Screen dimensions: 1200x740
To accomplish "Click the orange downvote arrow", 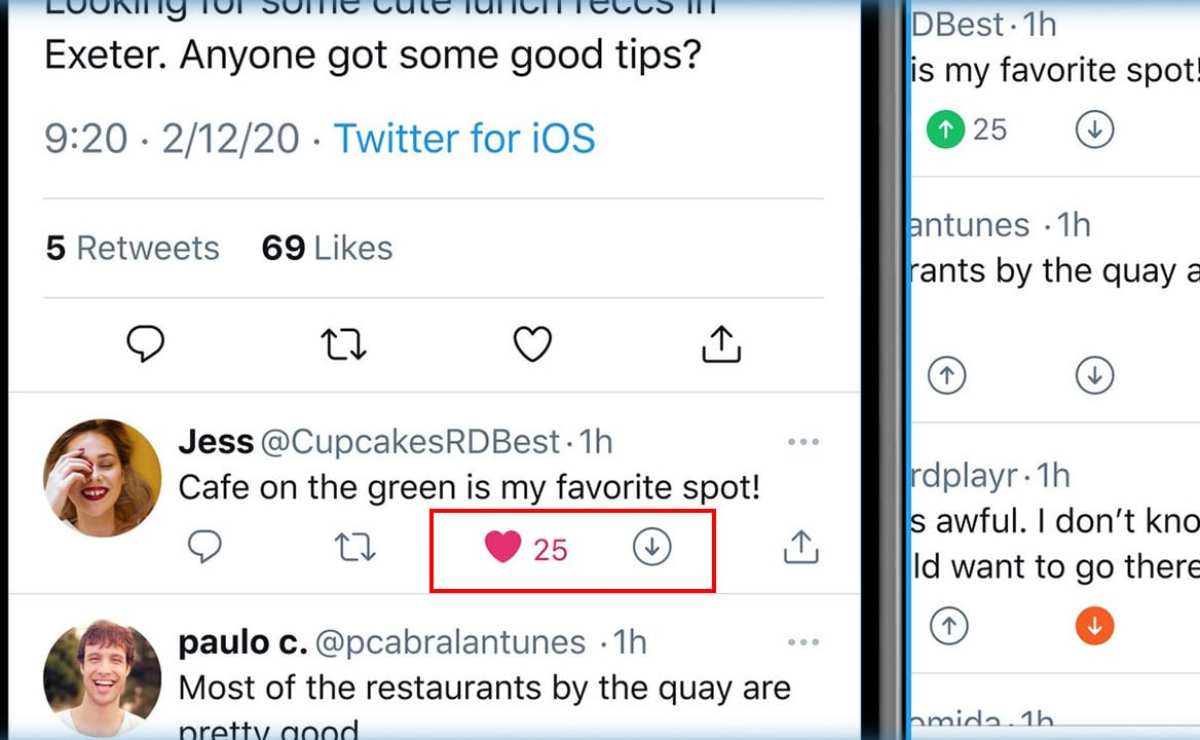I will click(1095, 626).
